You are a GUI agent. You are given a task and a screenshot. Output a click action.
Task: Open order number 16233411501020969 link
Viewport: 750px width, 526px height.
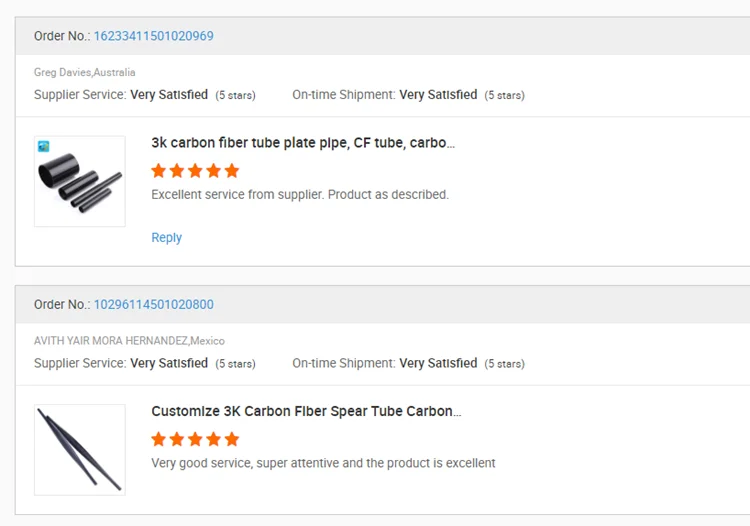click(x=153, y=36)
